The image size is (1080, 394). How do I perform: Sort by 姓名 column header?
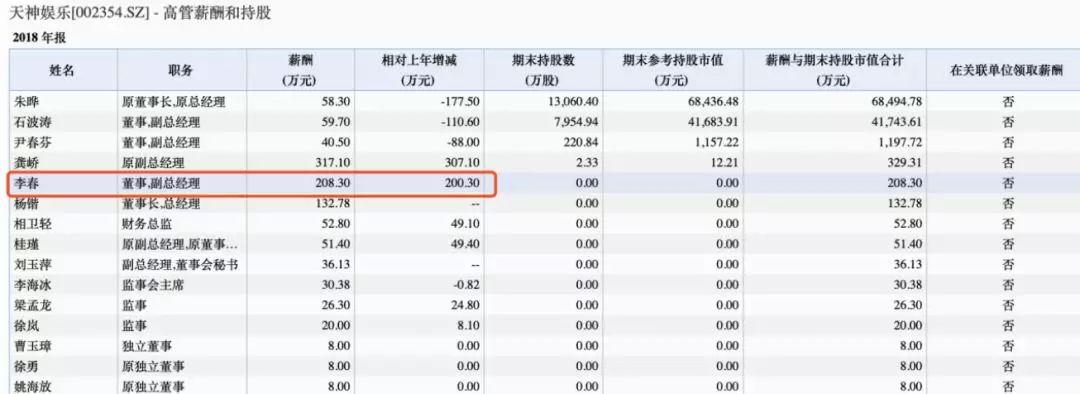61,70
